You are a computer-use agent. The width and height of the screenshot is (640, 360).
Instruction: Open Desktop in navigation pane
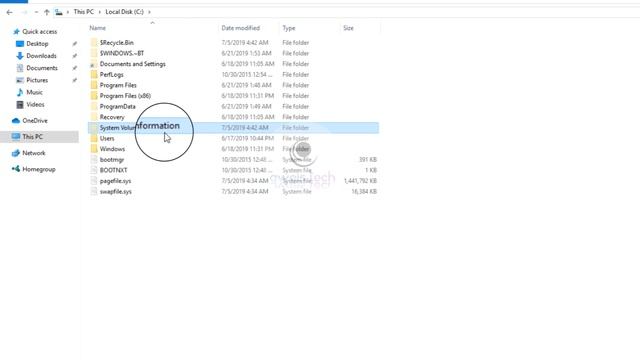point(37,44)
